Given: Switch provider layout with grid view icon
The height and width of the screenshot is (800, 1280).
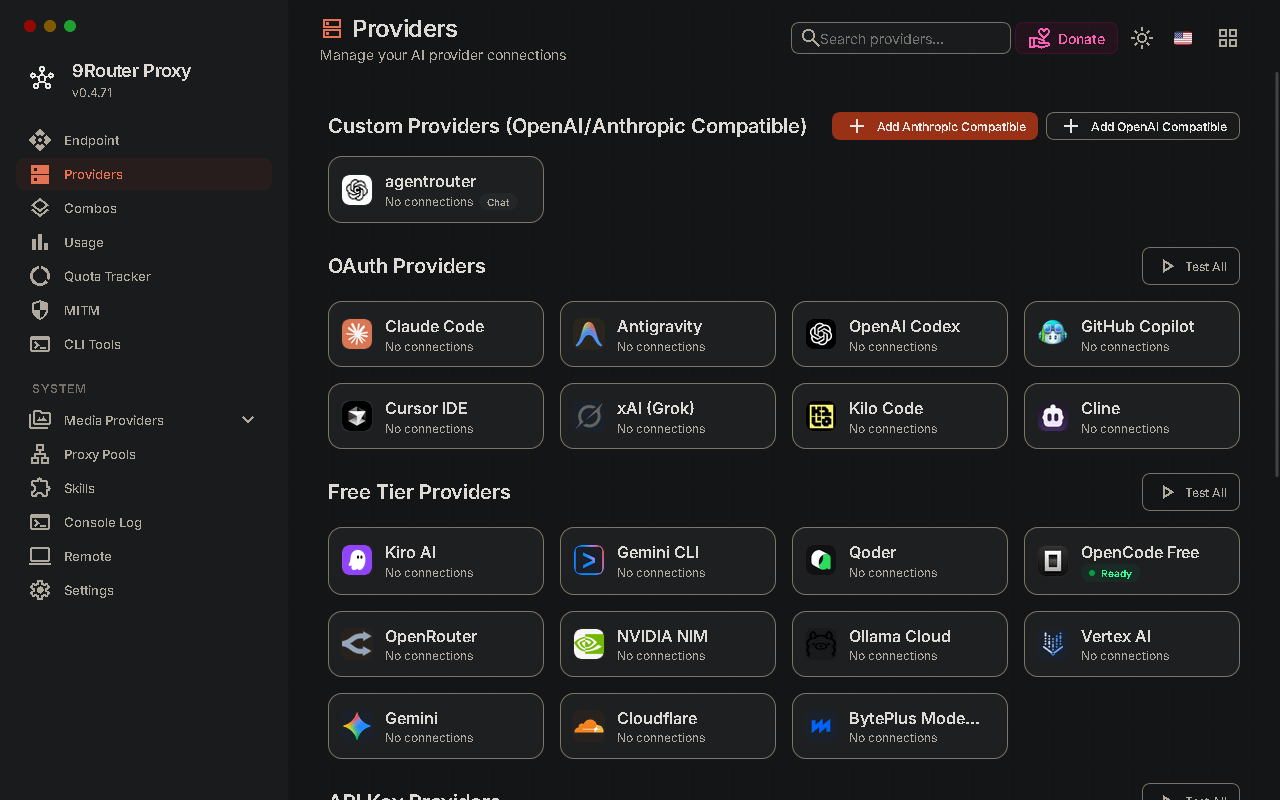Looking at the screenshot, I should pyautogui.click(x=1228, y=38).
